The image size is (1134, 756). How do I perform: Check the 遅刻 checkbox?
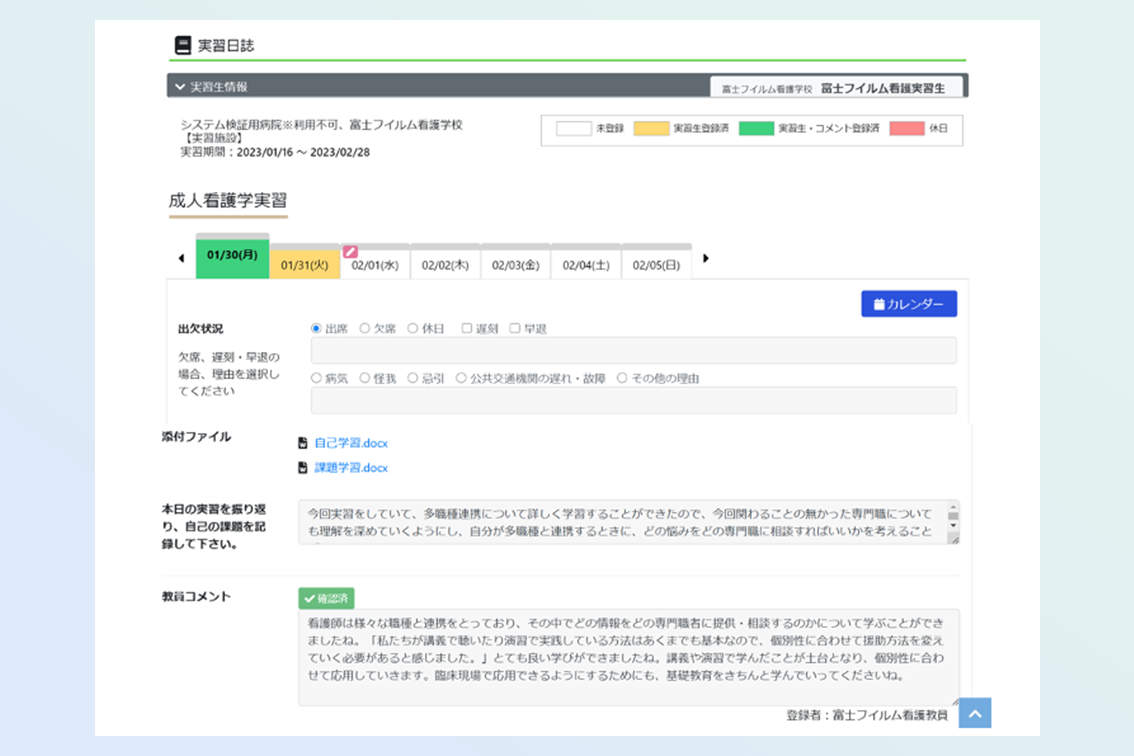467,328
